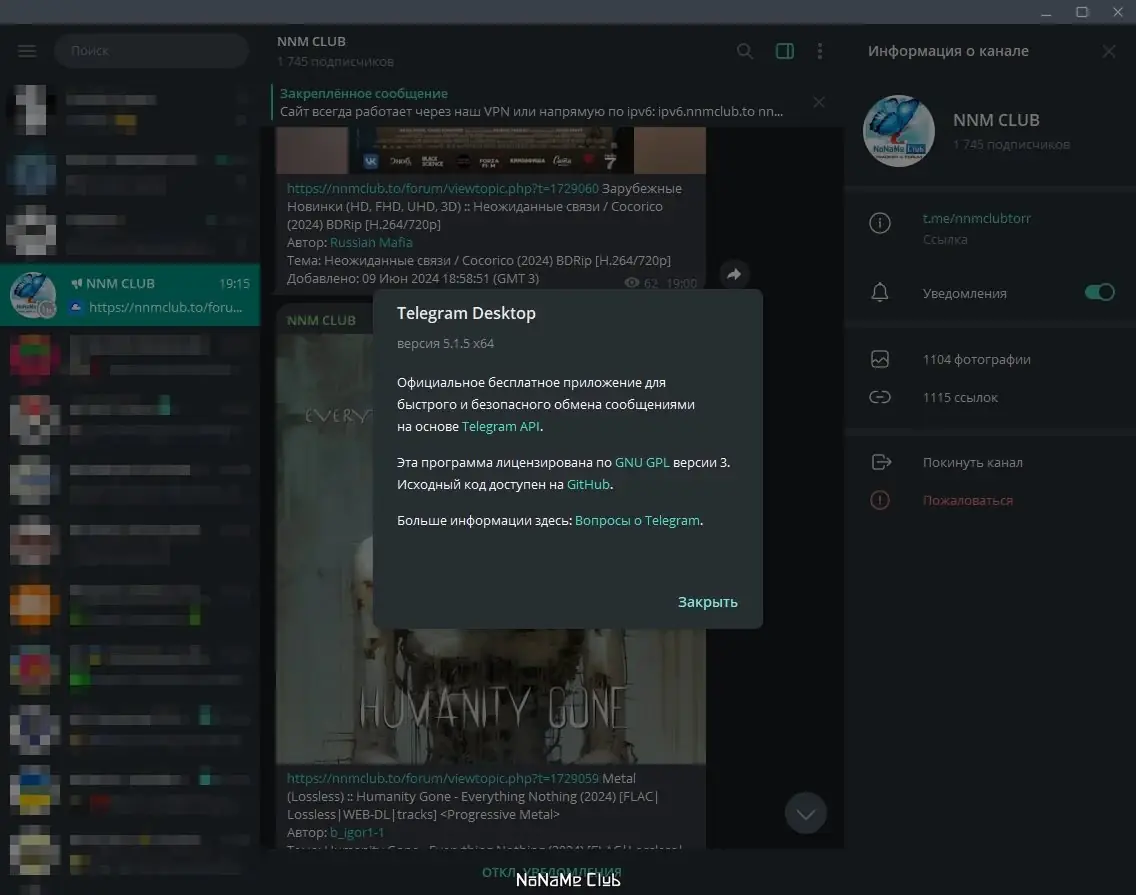Click the NNM CLUB chat list avatar
The width and height of the screenshot is (1136, 895).
pos(33,295)
